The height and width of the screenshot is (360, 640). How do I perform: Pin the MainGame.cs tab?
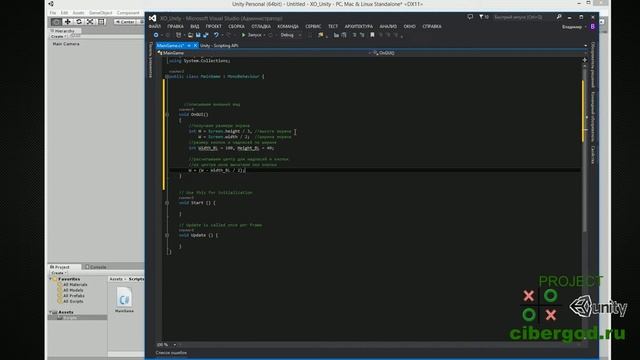coord(189,46)
